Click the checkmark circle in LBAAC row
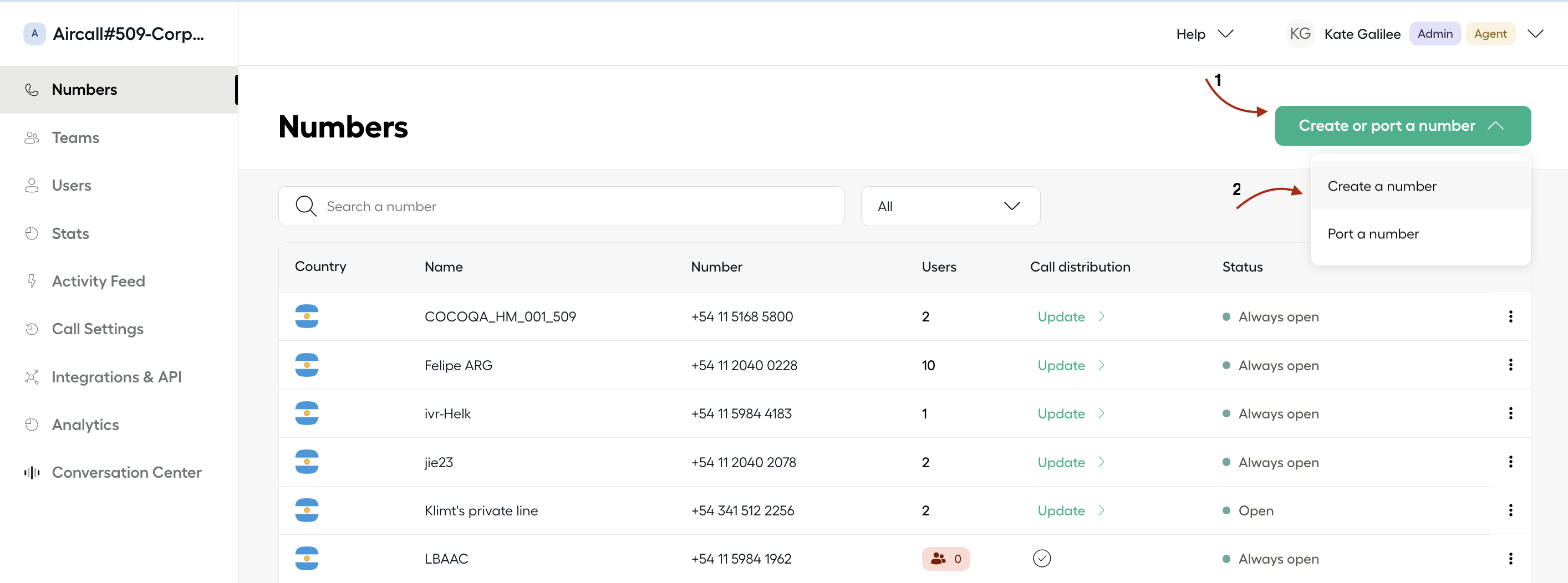This screenshot has width=1568, height=583. (x=1041, y=558)
